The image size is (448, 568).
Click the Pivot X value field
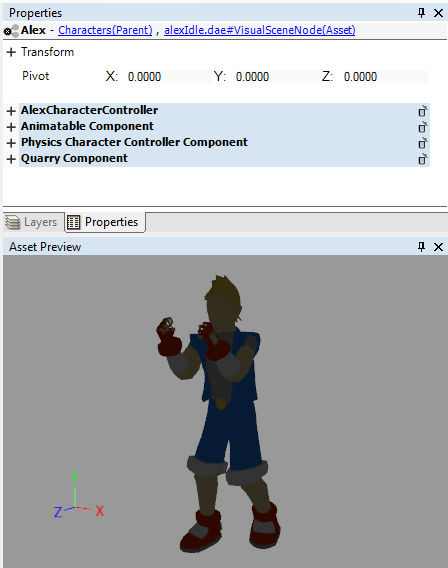coord(168,77)
